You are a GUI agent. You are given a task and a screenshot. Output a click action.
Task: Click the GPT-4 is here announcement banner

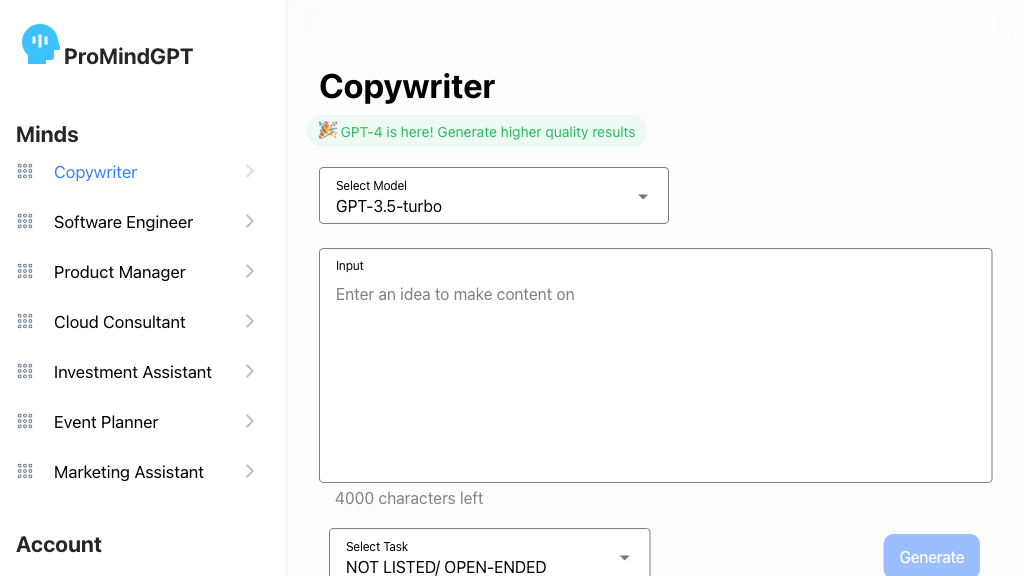477,132
